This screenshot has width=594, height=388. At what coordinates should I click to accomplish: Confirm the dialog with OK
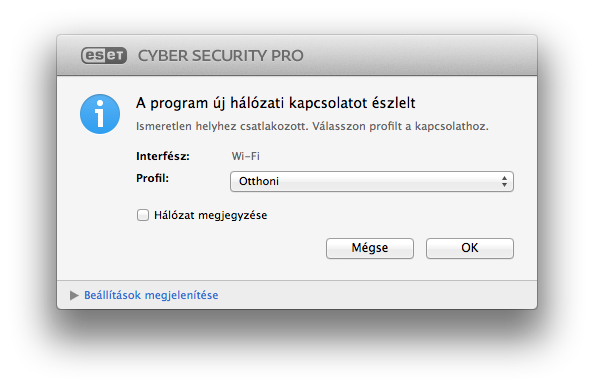[x=470, y=248]
